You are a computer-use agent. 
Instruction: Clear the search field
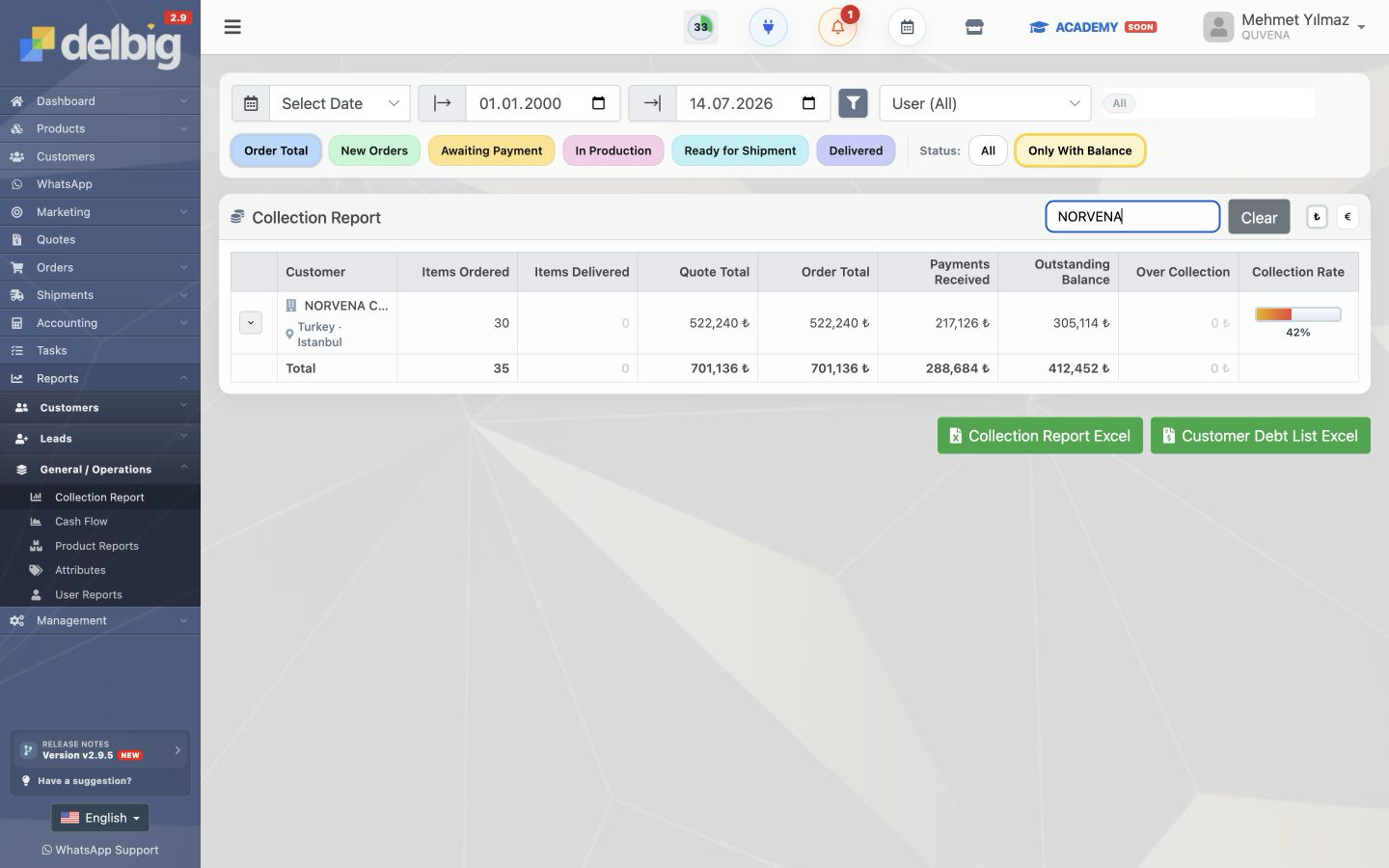tap(1259, 217)
